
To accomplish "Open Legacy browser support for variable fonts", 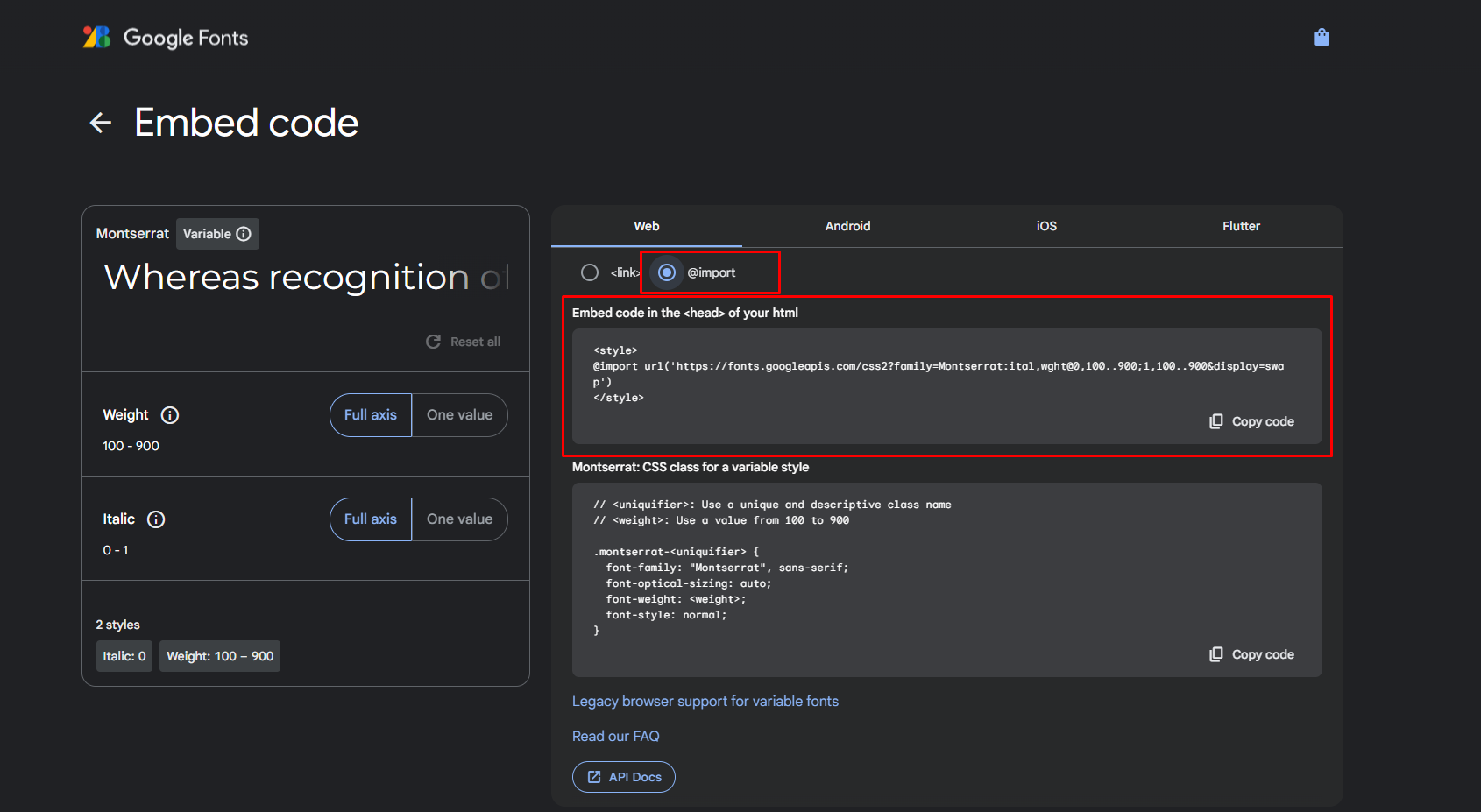I will point(705,701).
